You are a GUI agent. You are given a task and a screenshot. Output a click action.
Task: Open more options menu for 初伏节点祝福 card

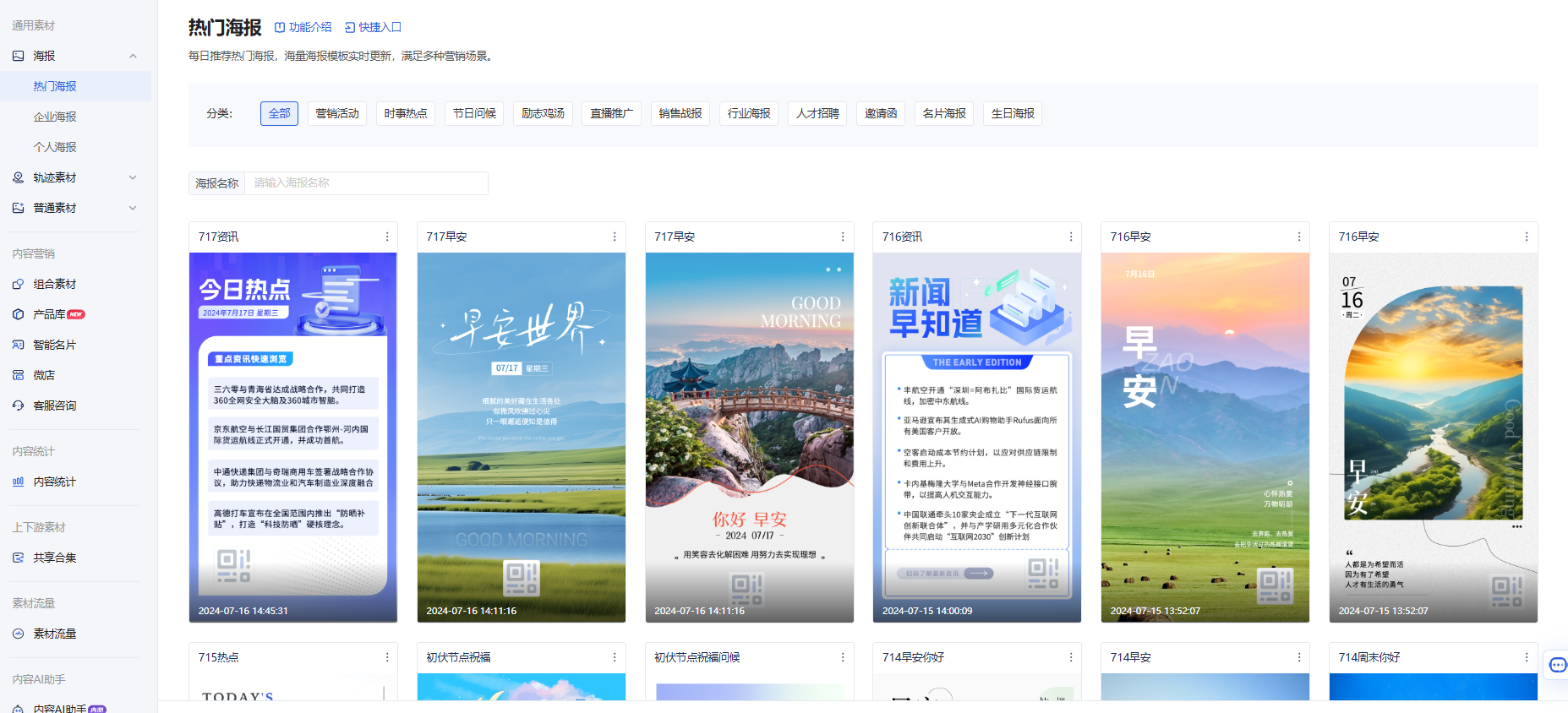(x=615, y=657)
